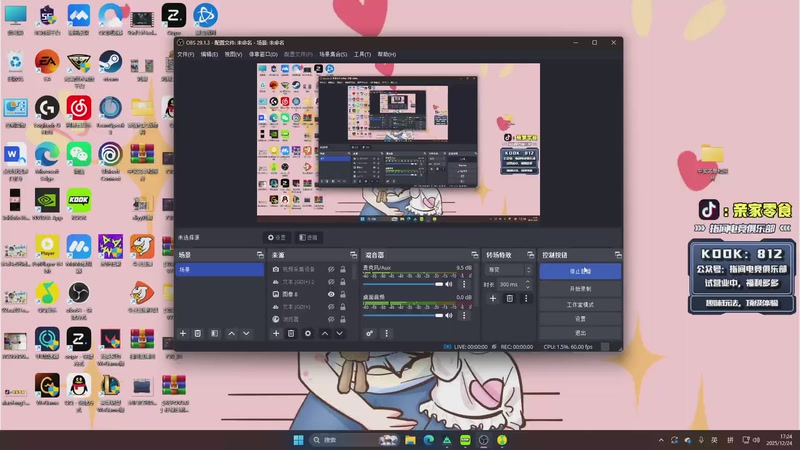Screen dimensions: 800x450
Task: Open 设置 in the controls panel
Action: [581, 319]
